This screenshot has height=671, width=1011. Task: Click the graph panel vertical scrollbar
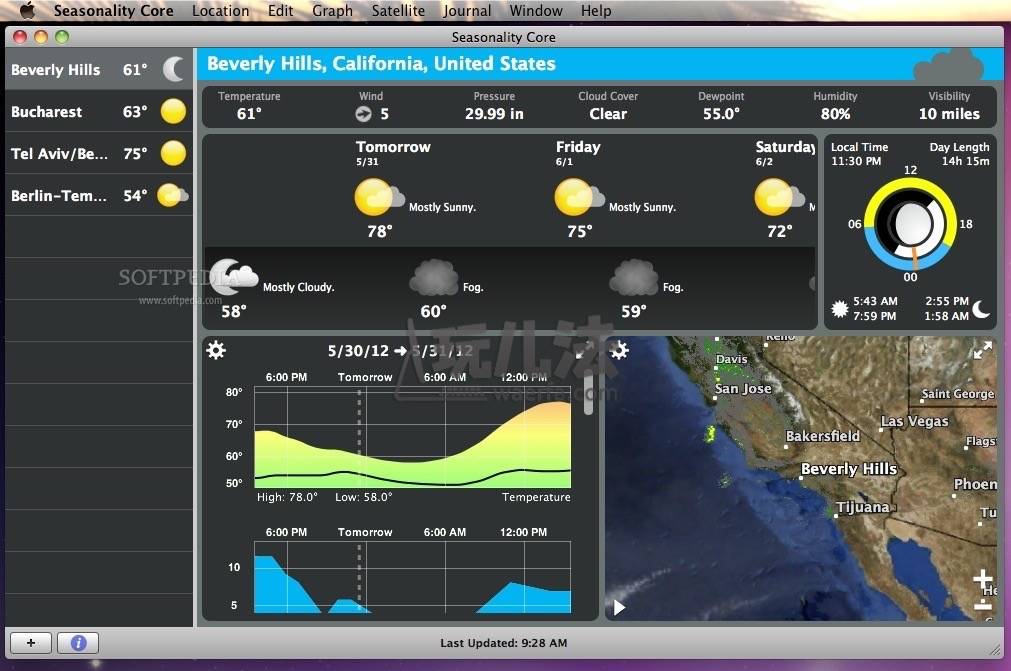[588, 394]
